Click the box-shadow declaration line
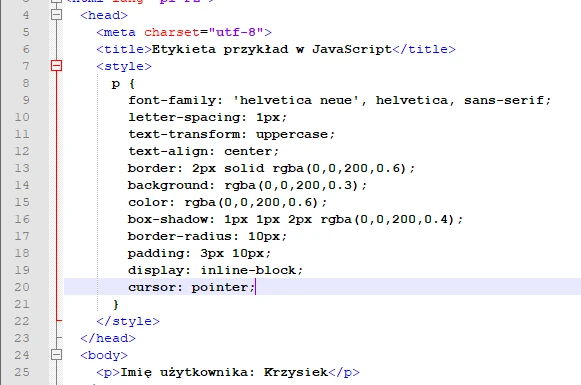The image size is (581, 385). 295,219
